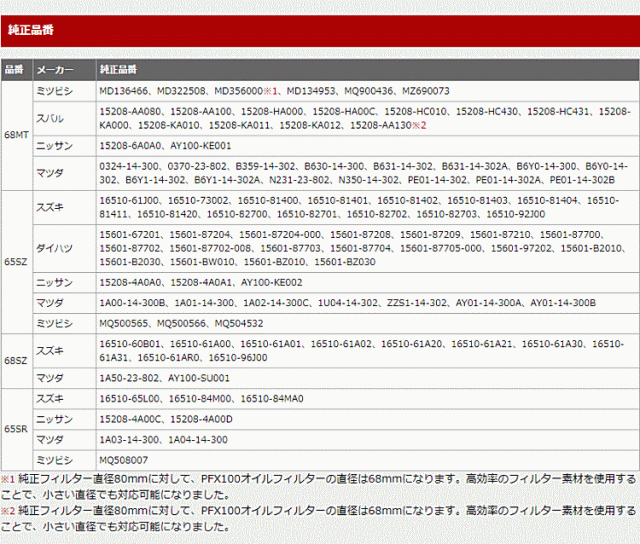Click the ※2 footnote about PFX100 filter diameter

318,519
